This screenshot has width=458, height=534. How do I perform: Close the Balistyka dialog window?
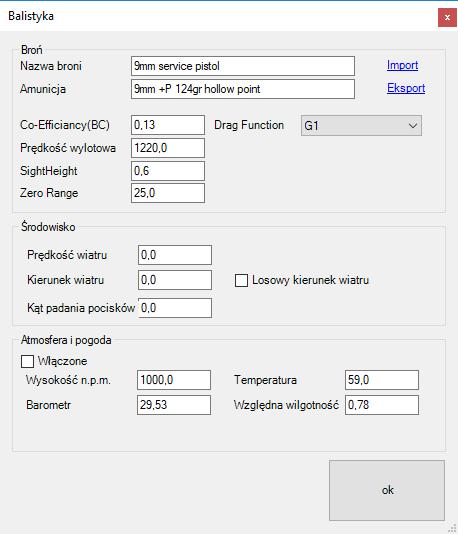point(447,17)
